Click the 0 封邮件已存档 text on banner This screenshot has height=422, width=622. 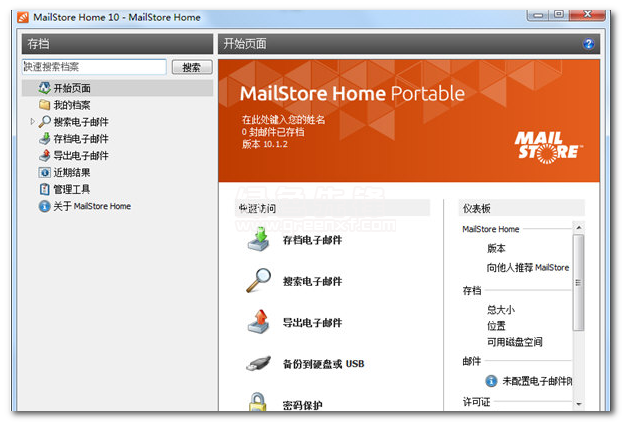pos(273,132)
